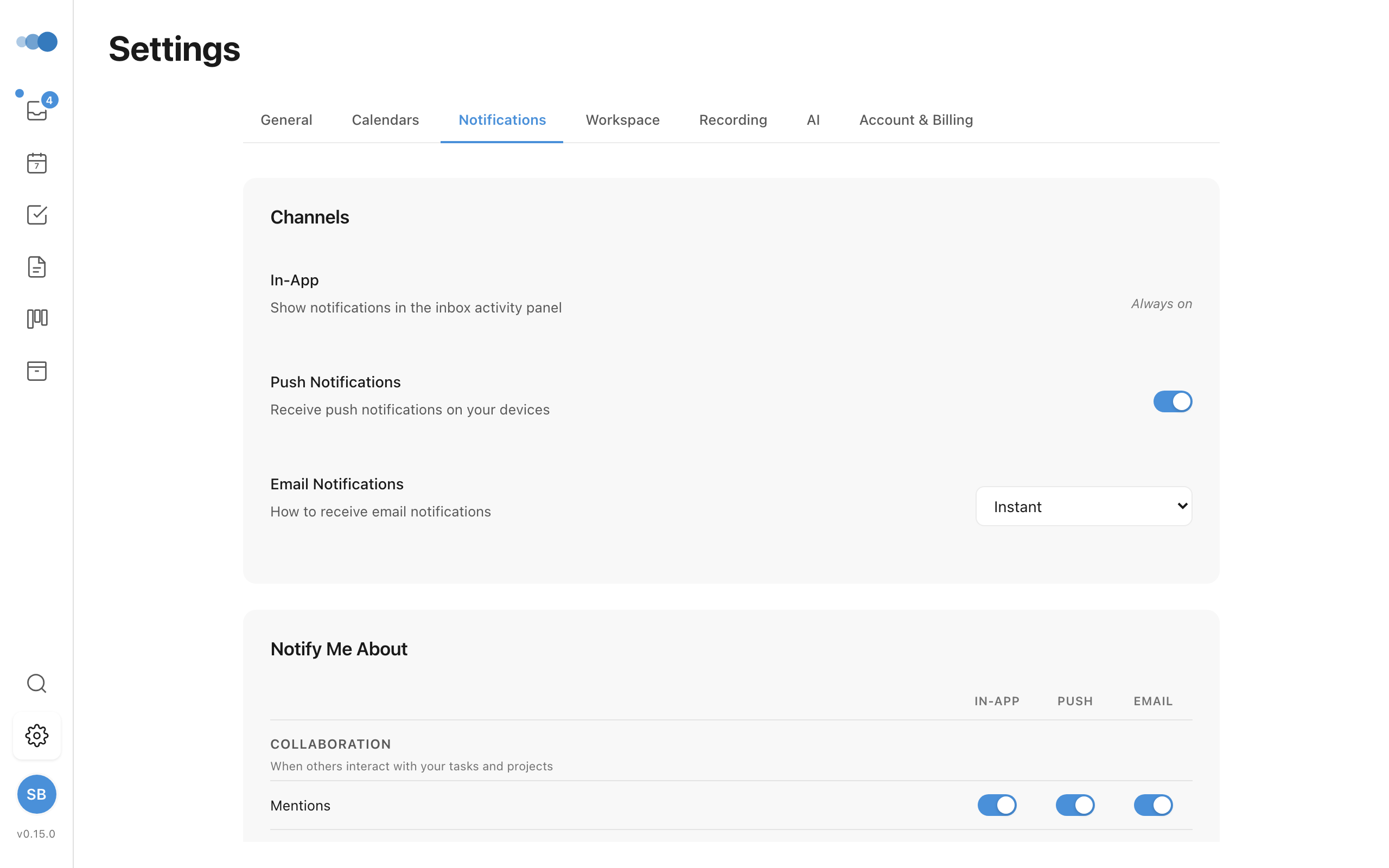Open Search from the sidebar

(x=37, y=683)
